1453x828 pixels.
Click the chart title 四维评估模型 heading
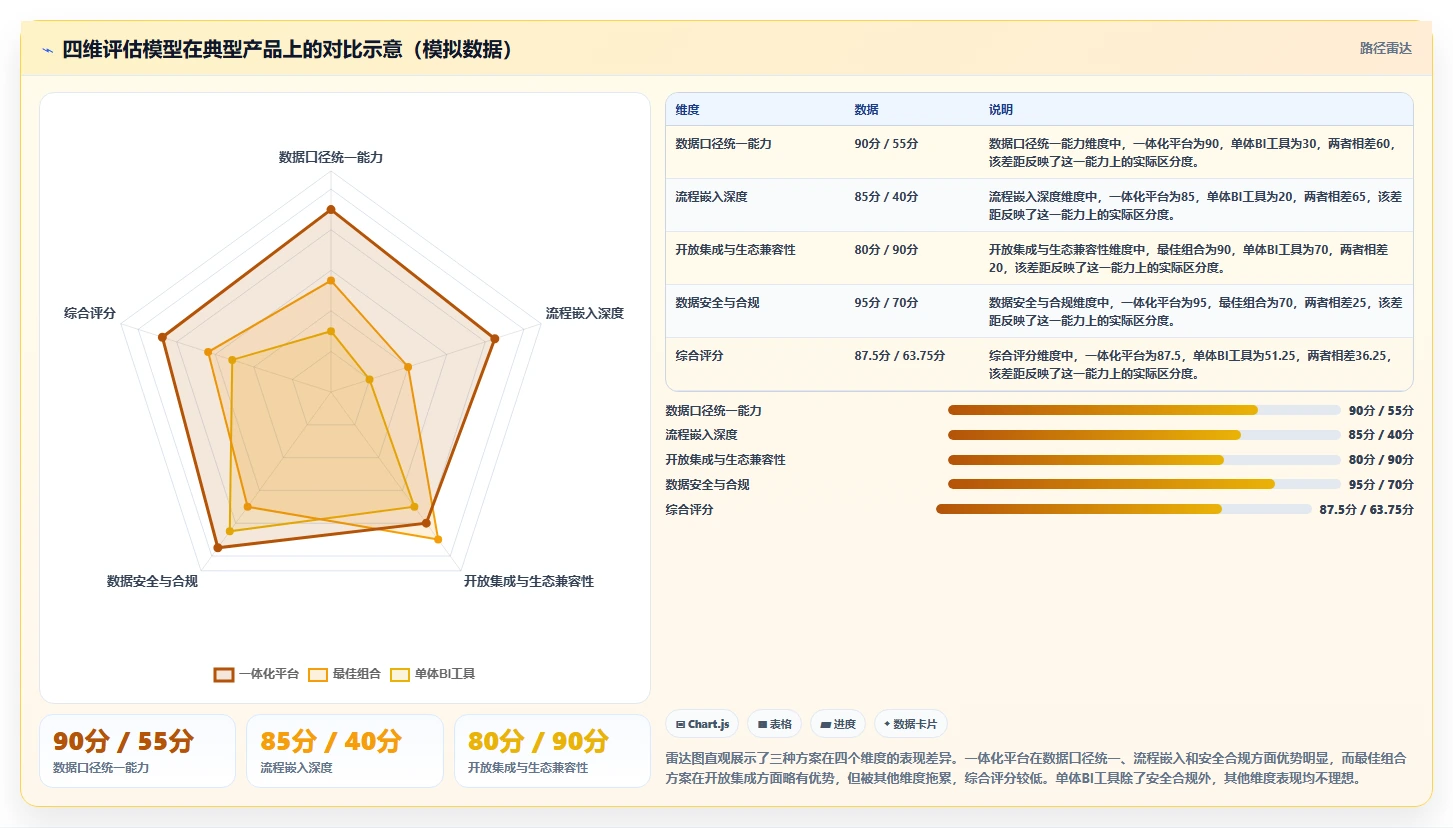click(x=288, y=50)
